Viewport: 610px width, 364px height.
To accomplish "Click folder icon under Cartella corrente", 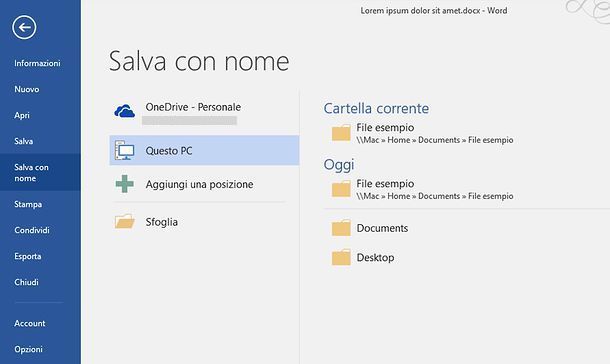I will point(341,133).
